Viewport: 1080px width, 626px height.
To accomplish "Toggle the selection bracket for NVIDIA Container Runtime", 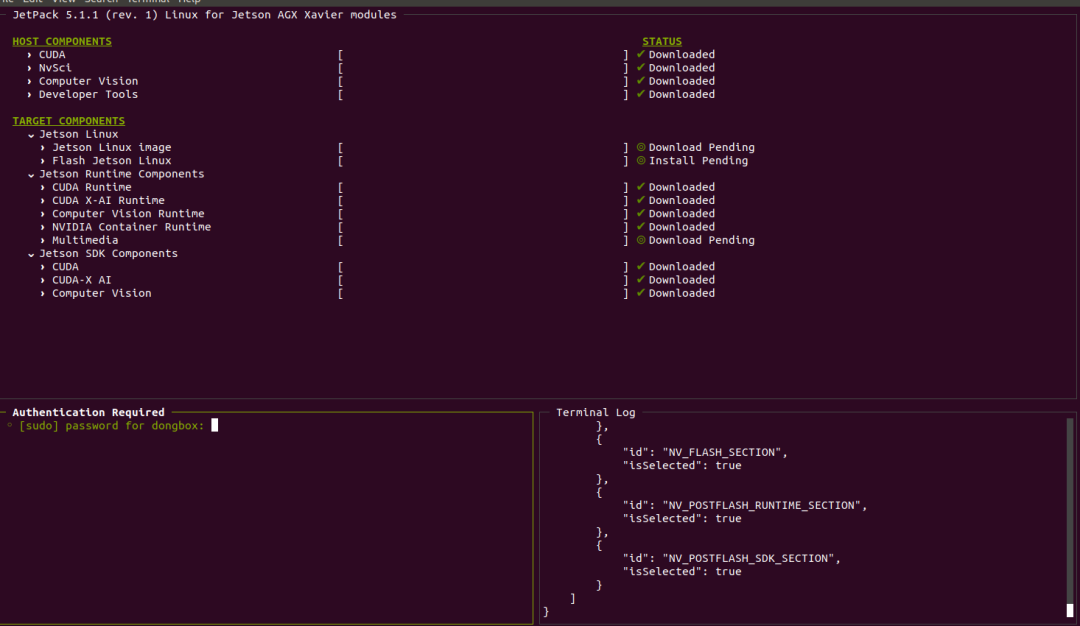I will pos(340,227).
